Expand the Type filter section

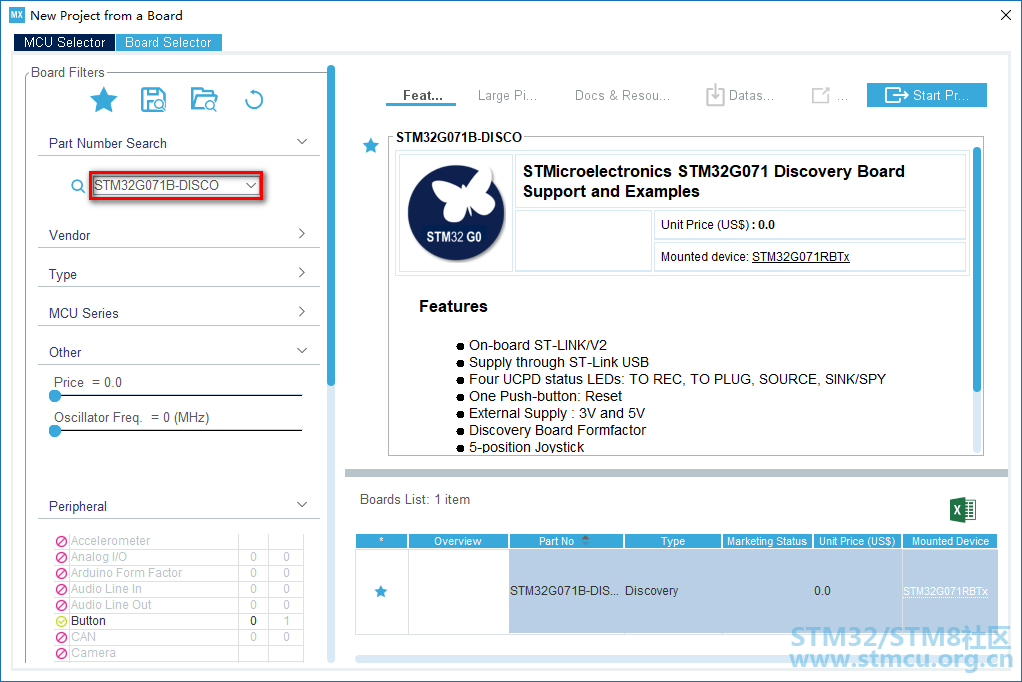point(302,273)
